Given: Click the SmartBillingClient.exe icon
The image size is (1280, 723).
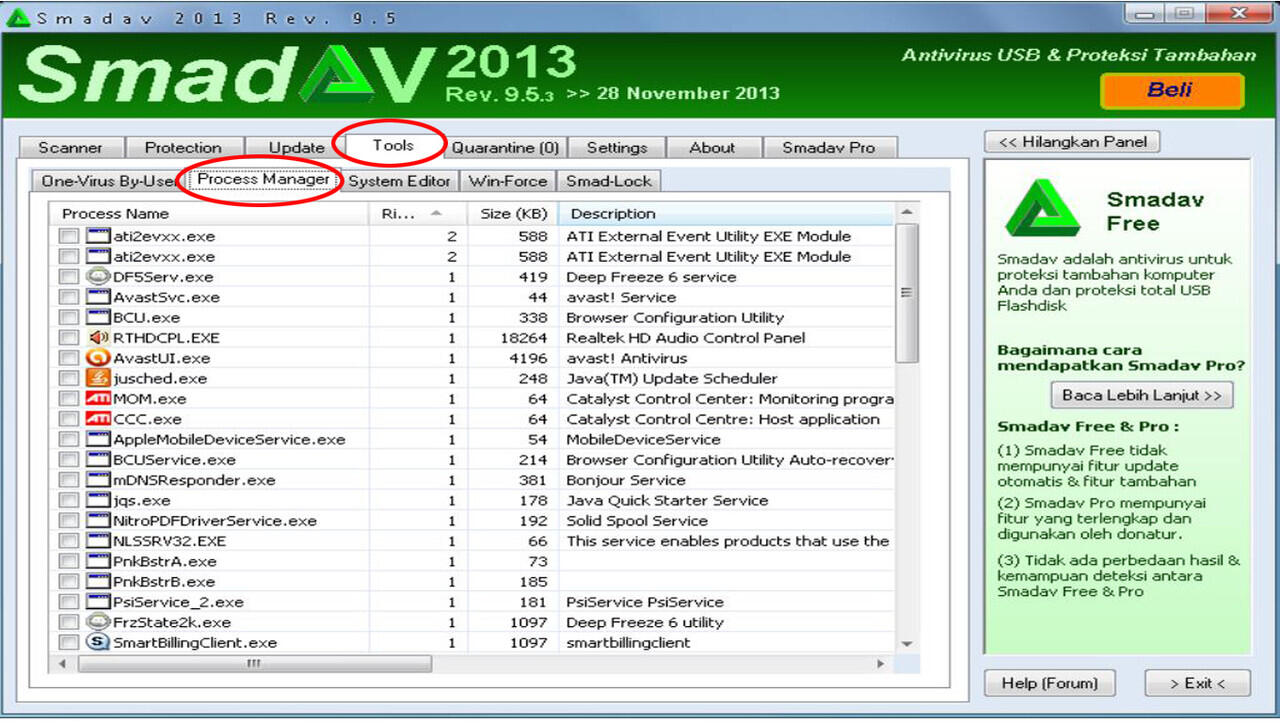Looking at the screenshot, I should point(98,642).
